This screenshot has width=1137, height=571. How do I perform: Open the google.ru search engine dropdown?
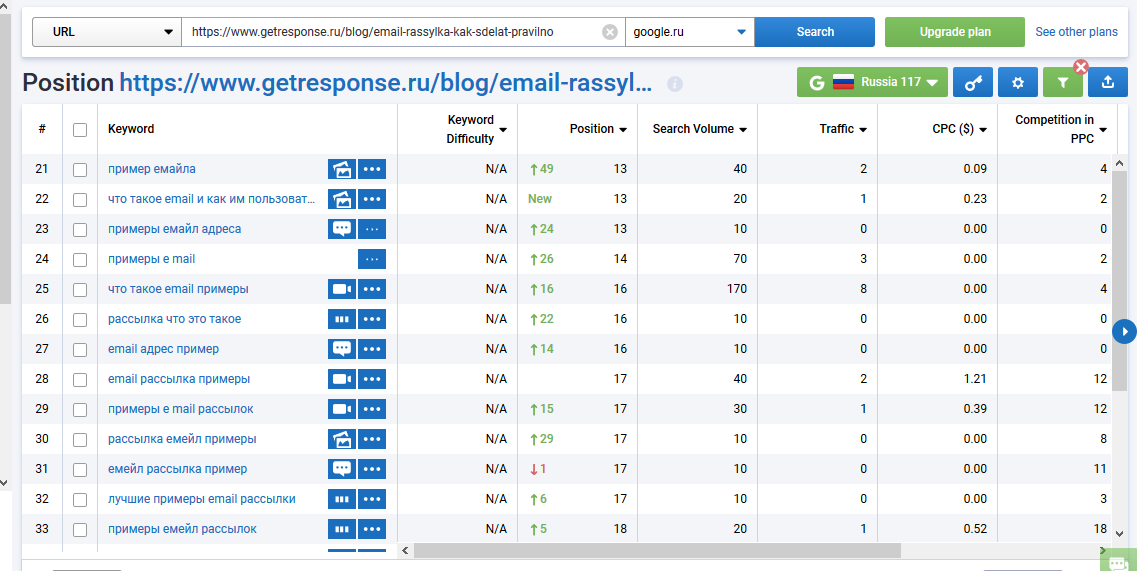[690, 32]
